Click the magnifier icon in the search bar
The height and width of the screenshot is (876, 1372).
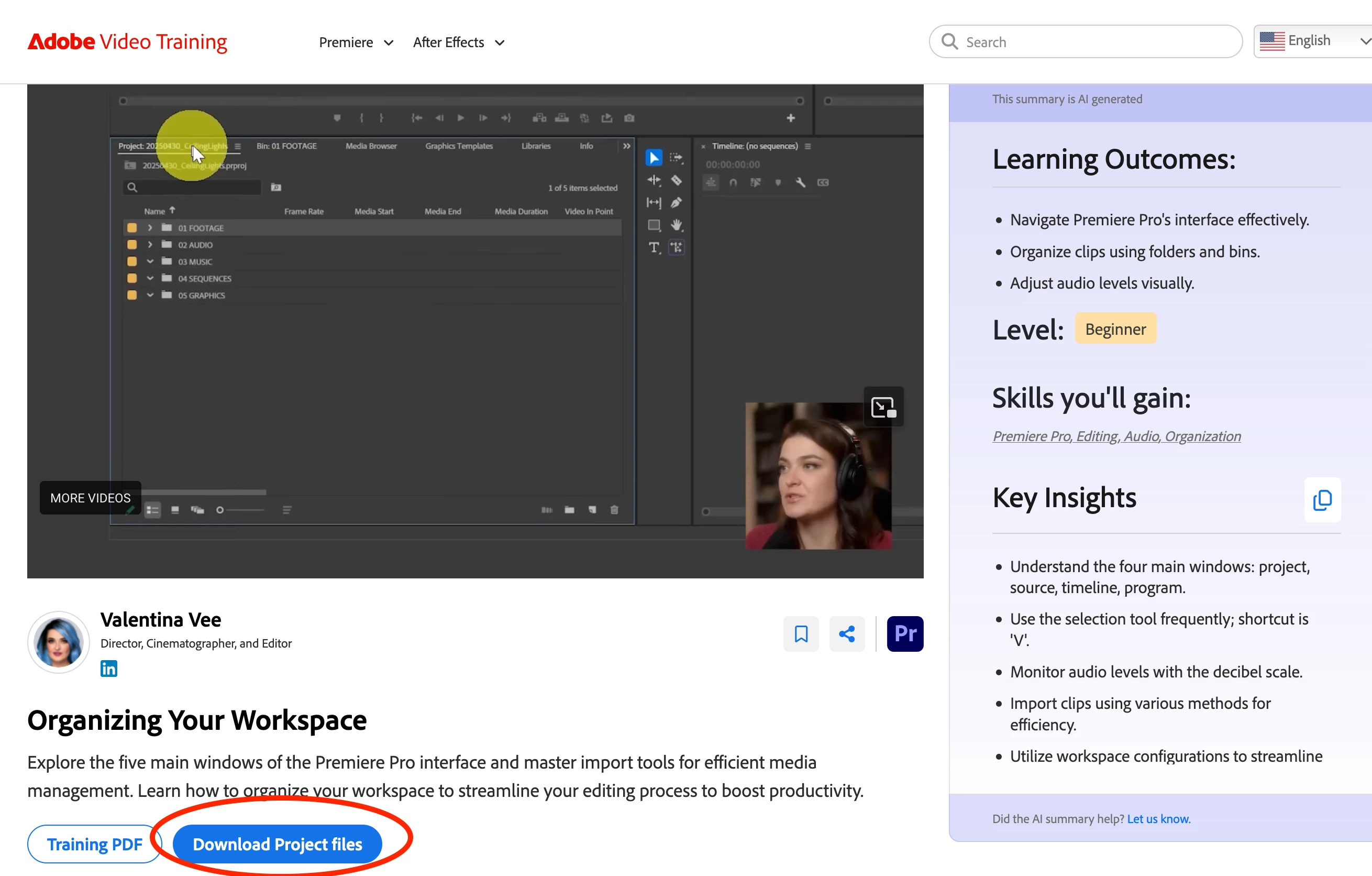(x=949, y=41)
